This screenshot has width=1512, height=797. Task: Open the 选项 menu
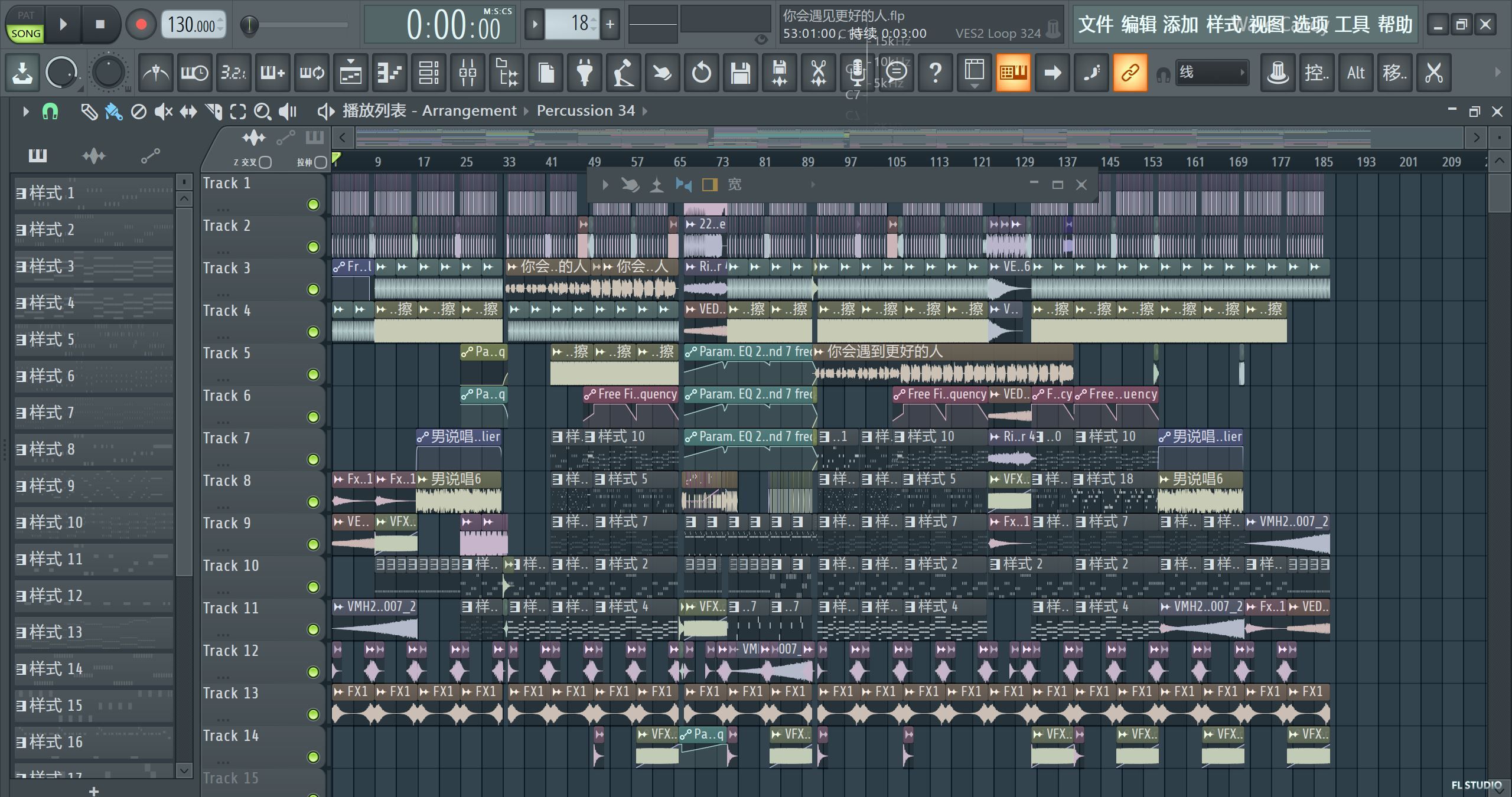tap(1310, 24)
